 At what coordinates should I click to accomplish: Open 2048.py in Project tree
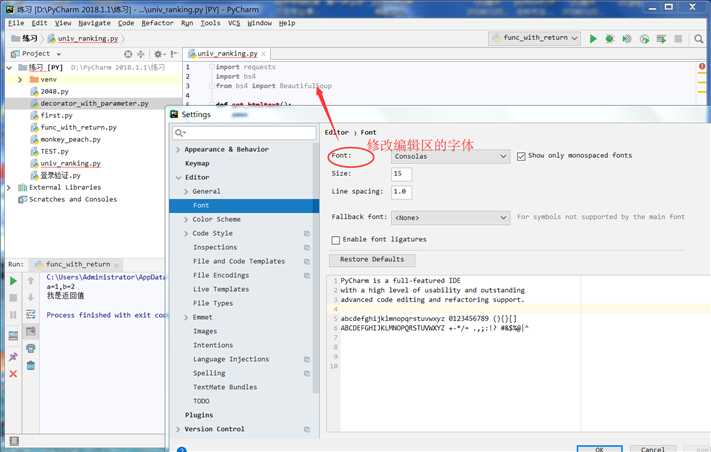click(54, 92)
